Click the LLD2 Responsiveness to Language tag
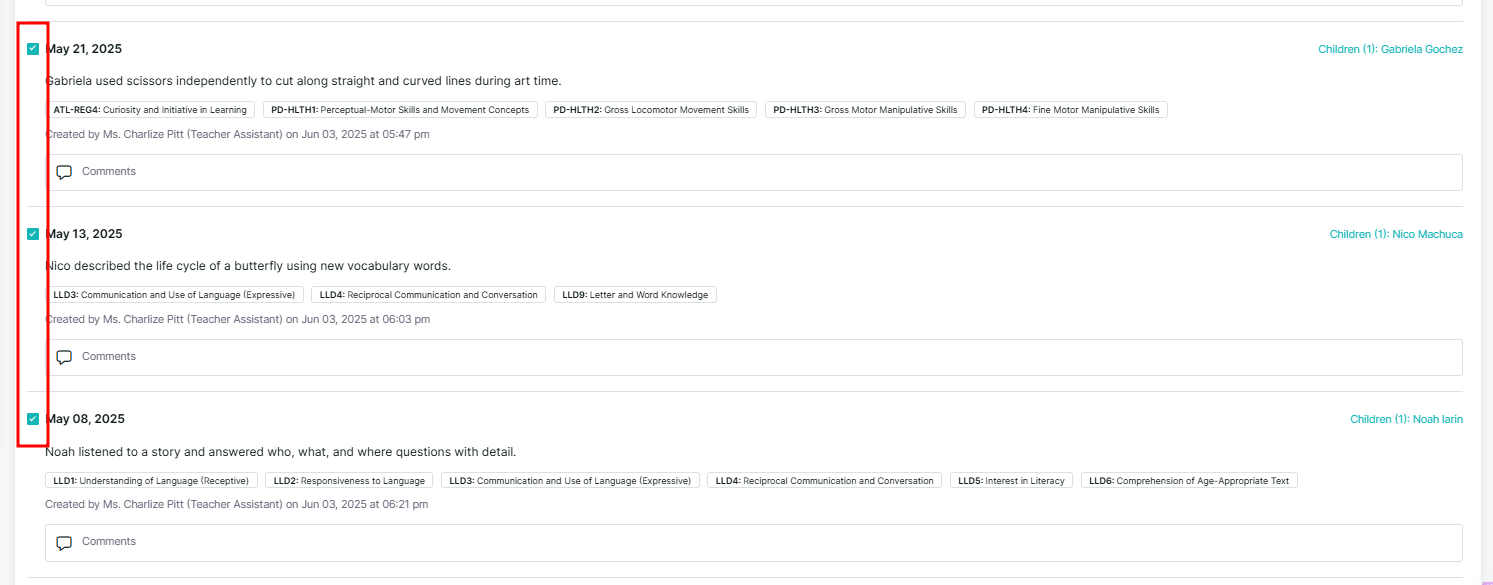 coord(349,481)
